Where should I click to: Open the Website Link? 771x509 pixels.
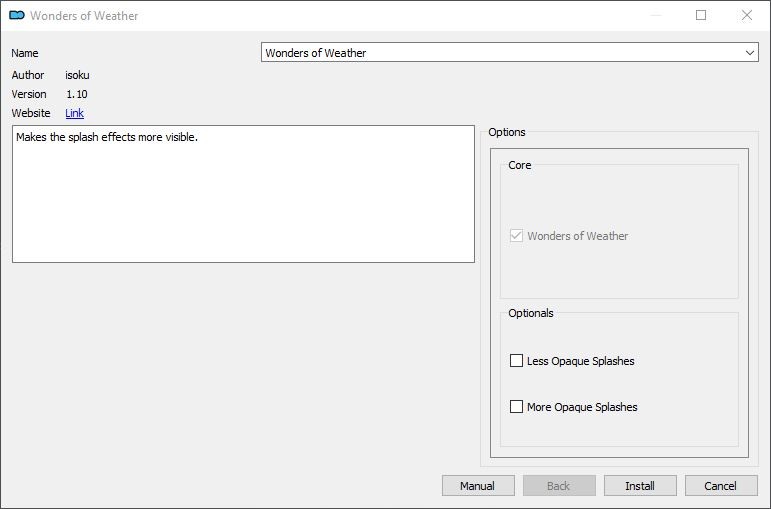(74, 113)
